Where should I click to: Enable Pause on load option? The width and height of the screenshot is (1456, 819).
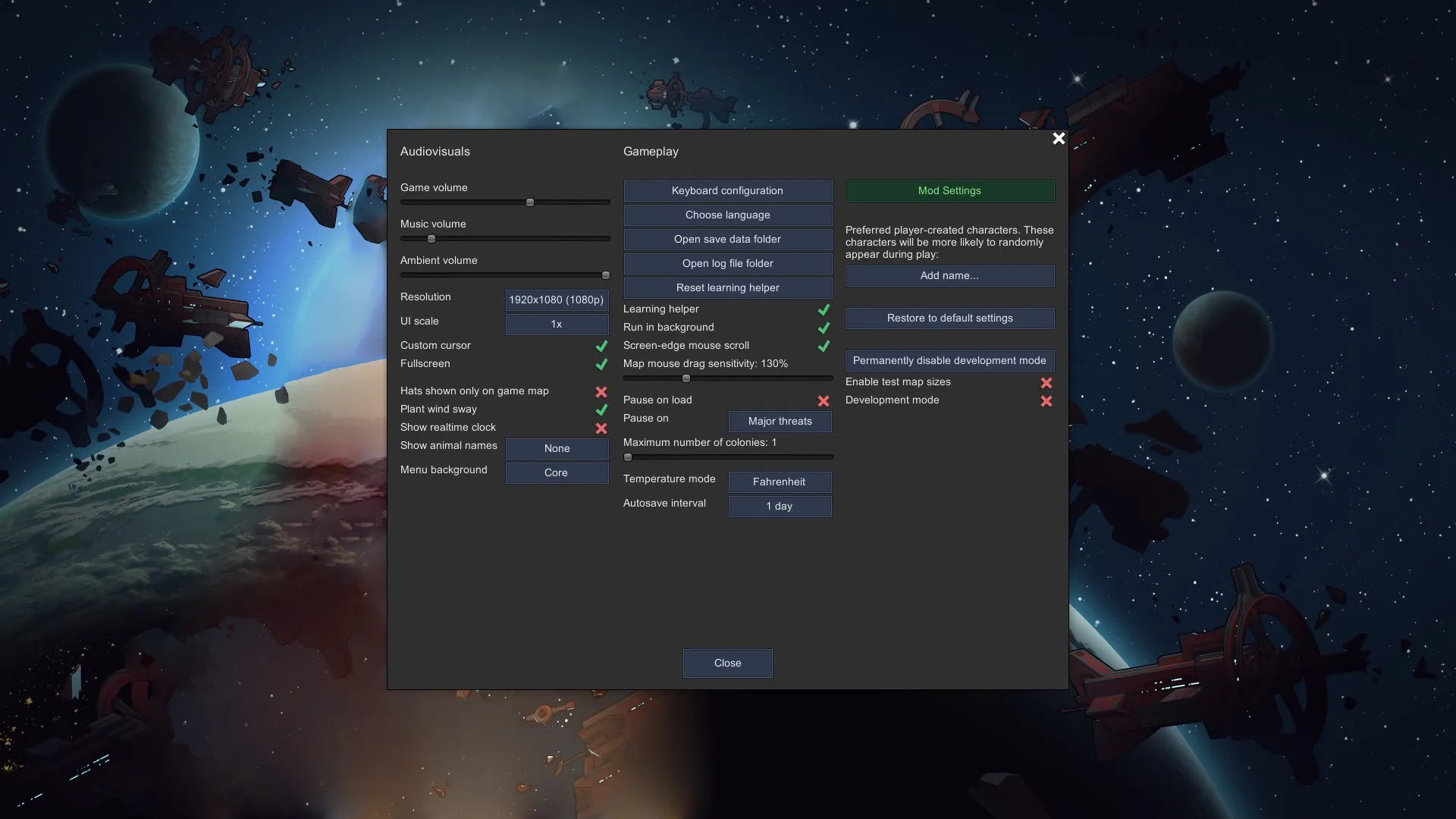pyautogui.click(x=824, y=400)
